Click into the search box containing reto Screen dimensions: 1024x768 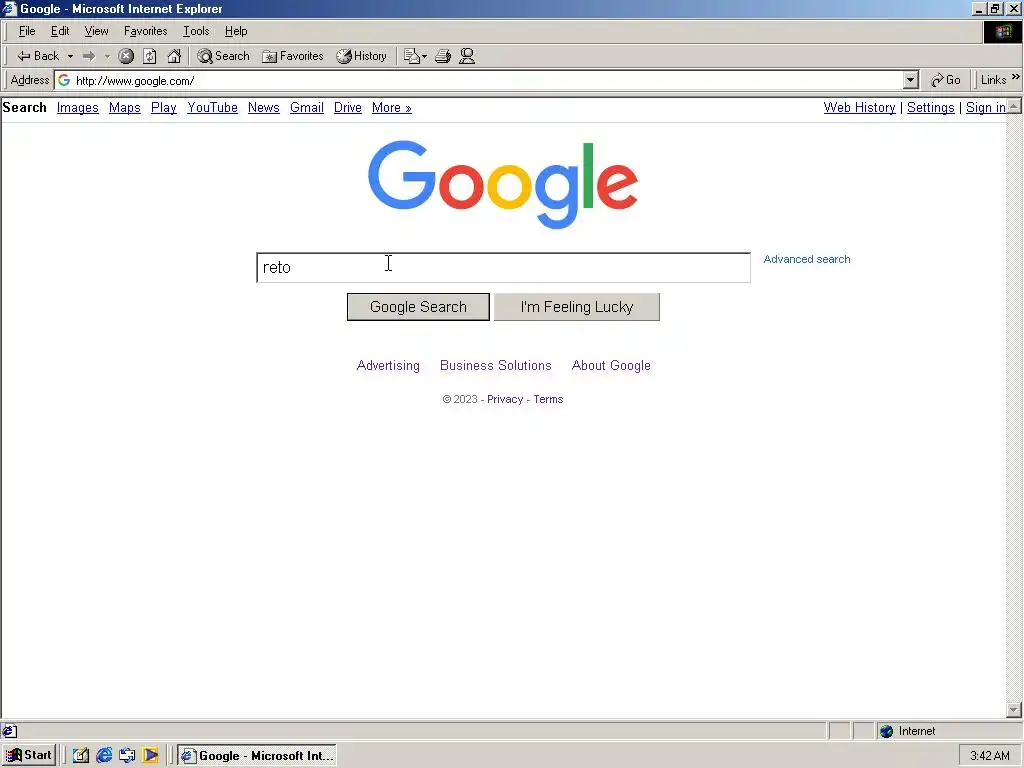pos(504,268)
